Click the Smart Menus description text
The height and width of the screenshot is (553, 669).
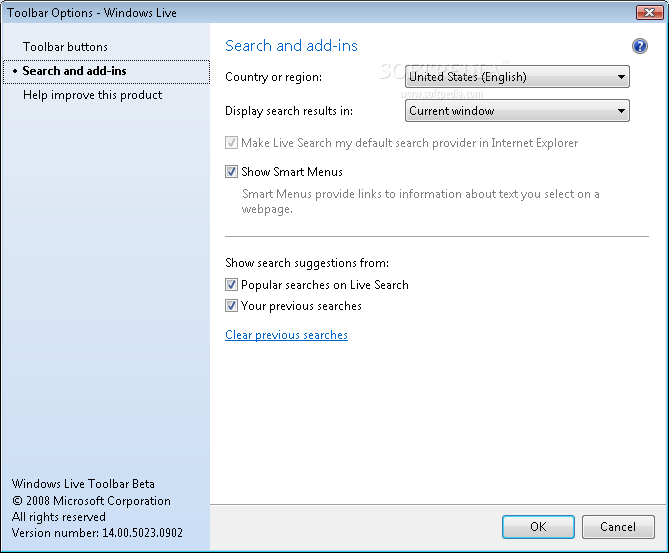pos(421,201)
